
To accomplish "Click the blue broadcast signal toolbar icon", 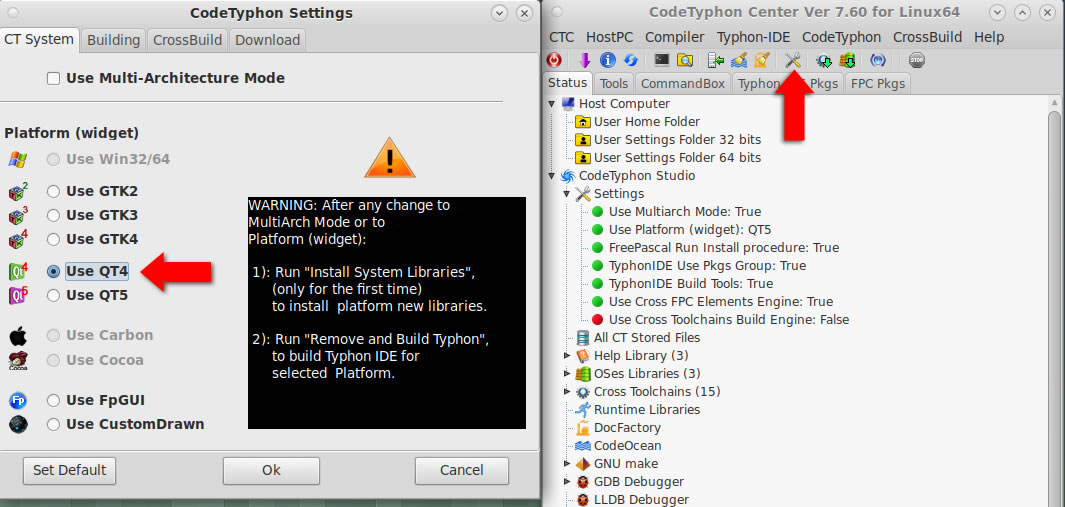I will (x=878, y=60).
